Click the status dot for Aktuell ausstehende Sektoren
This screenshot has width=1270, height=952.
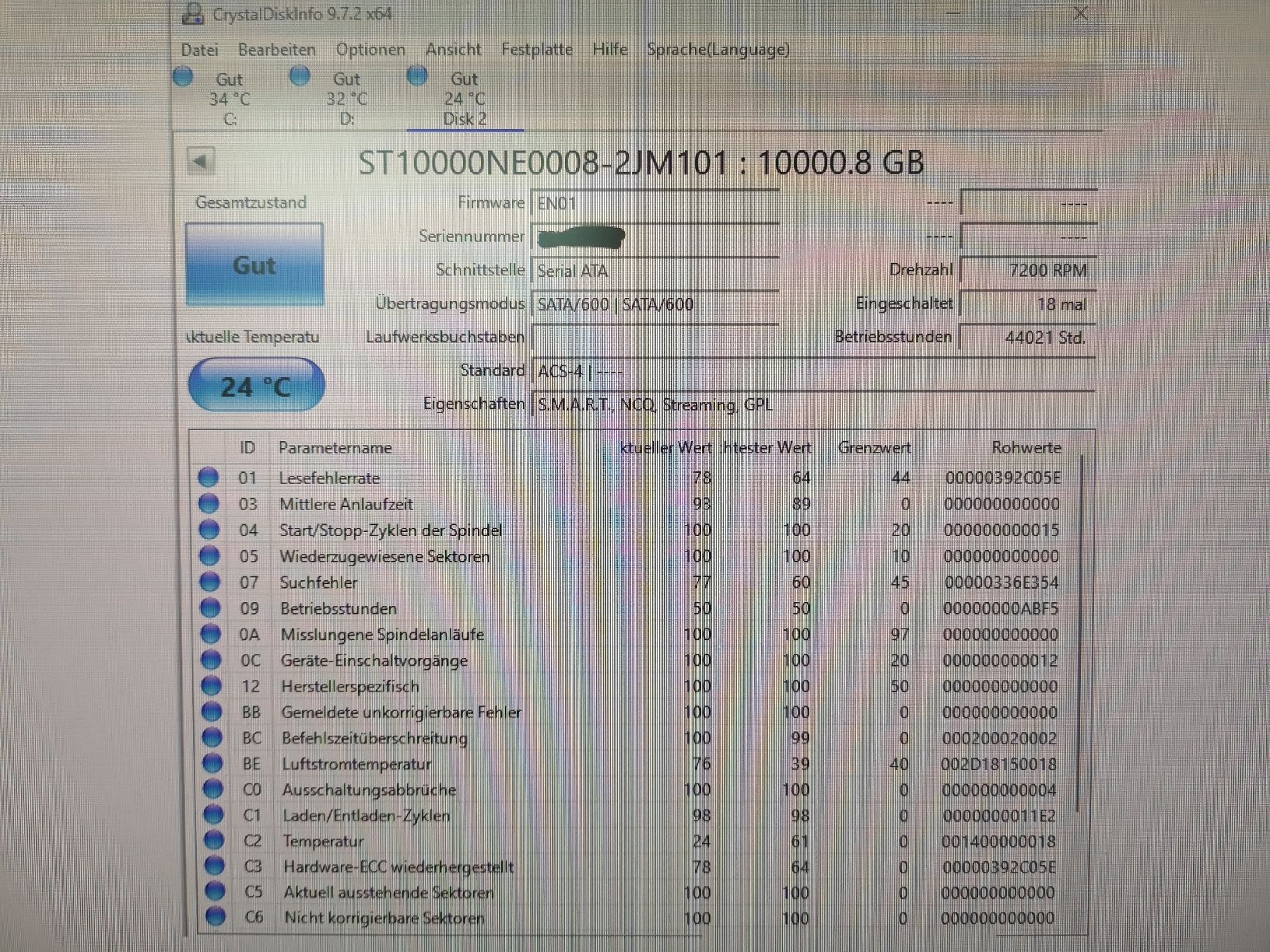tap(215, 892)
